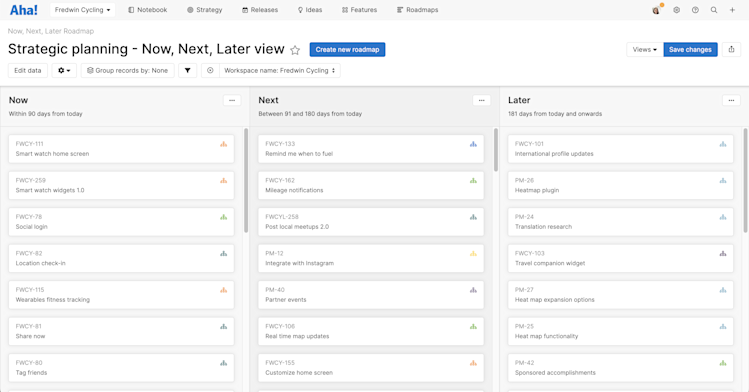Click the share/export icon
749x392 pixels.
pyautogui.click(x=731, y=50)
